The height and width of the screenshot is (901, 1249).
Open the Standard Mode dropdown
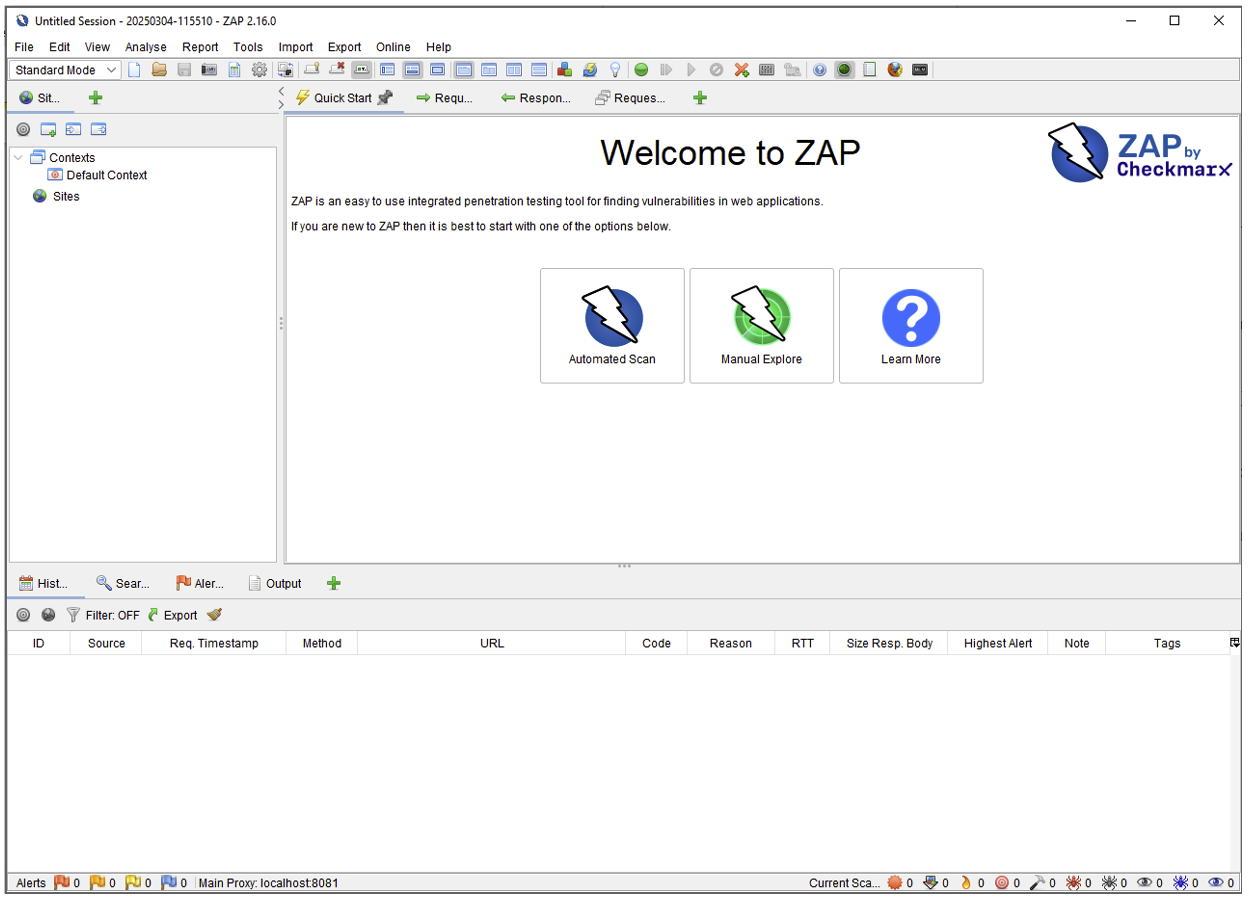pyautogui.click(x=66, y=70)
